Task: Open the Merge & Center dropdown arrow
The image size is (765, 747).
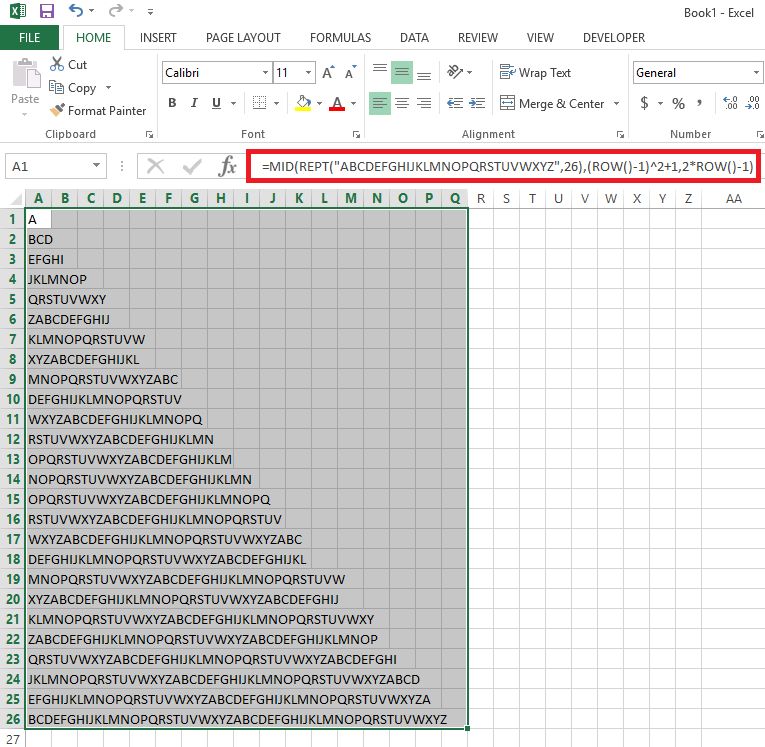Action: [617, 103]
